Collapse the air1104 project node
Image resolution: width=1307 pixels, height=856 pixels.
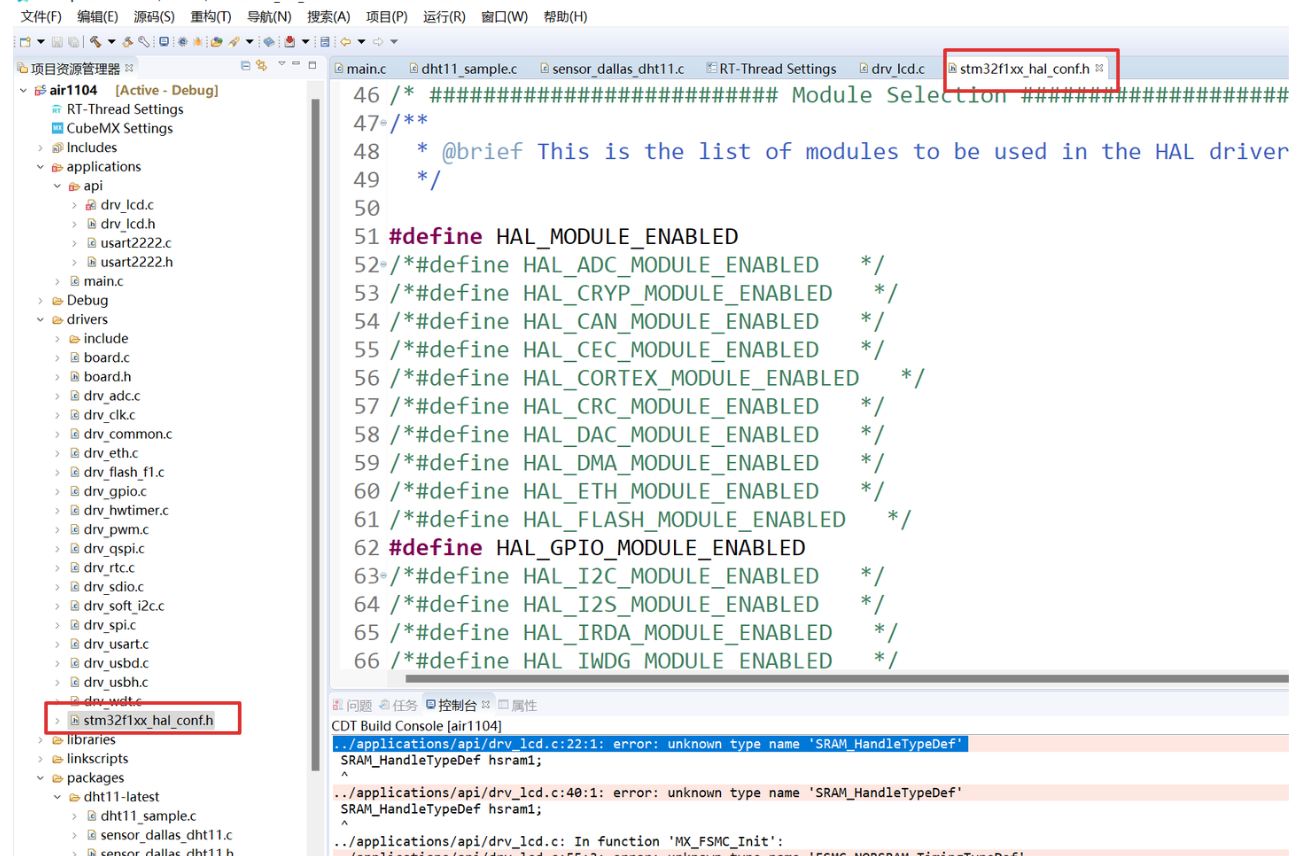tap(23, 90)
